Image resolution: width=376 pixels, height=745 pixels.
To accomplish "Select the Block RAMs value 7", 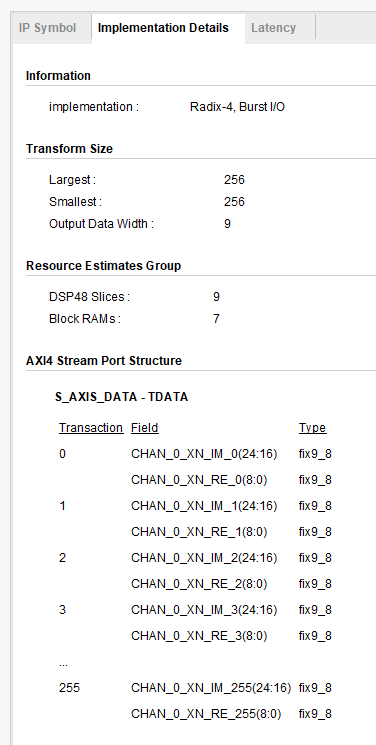I will [216, 319].
